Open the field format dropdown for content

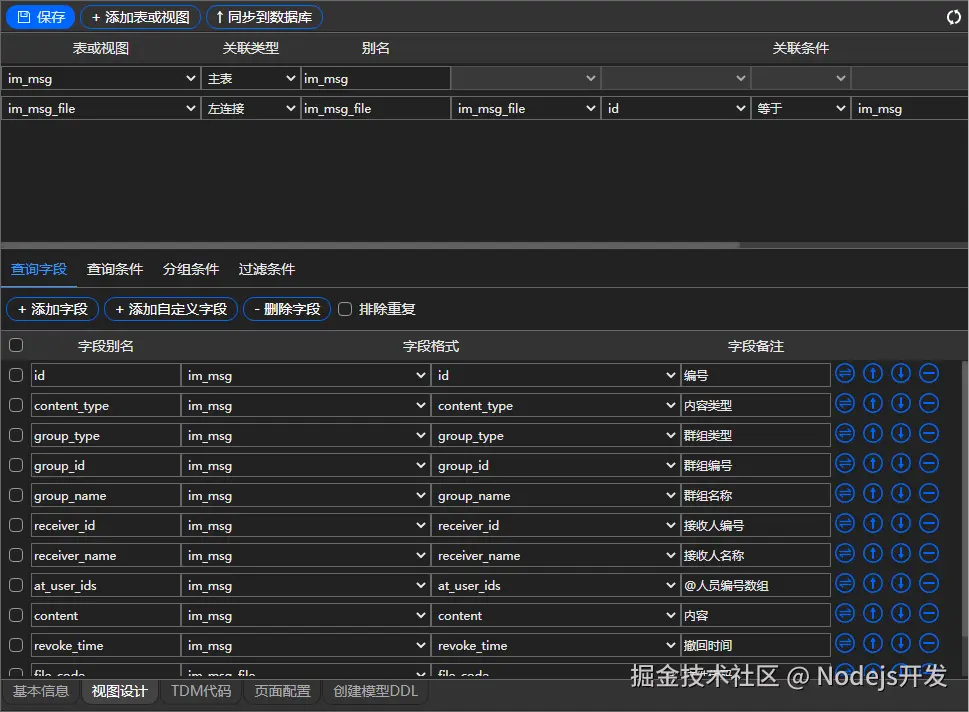coord(555,614)
